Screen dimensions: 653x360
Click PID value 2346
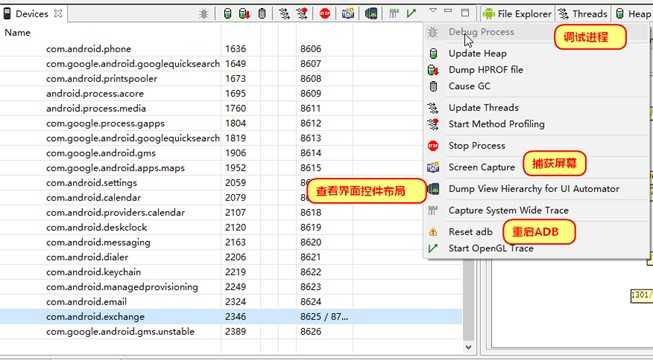coord(235,317)
